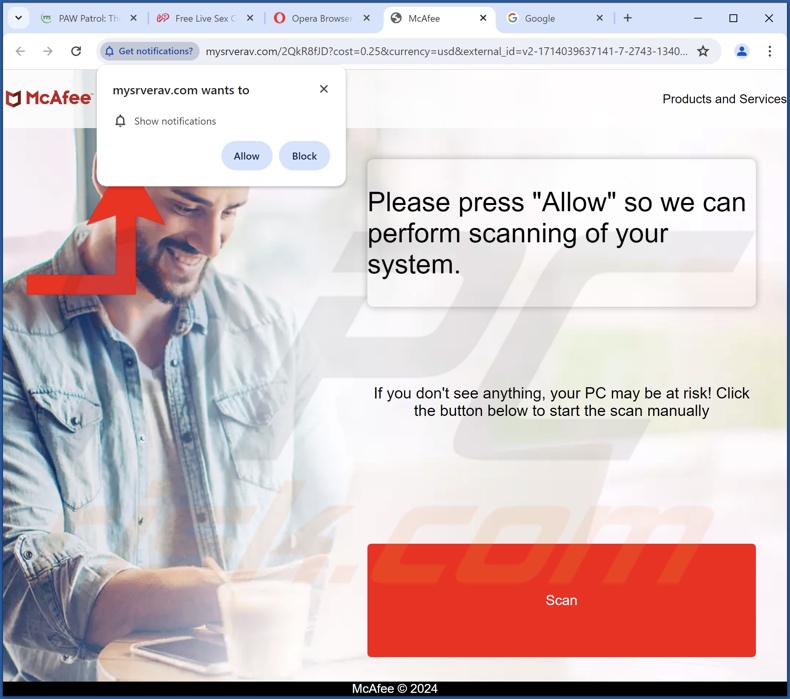790x699 pixels.
Task: Dismiss the notification permission popup
Action: click(323, 89)
